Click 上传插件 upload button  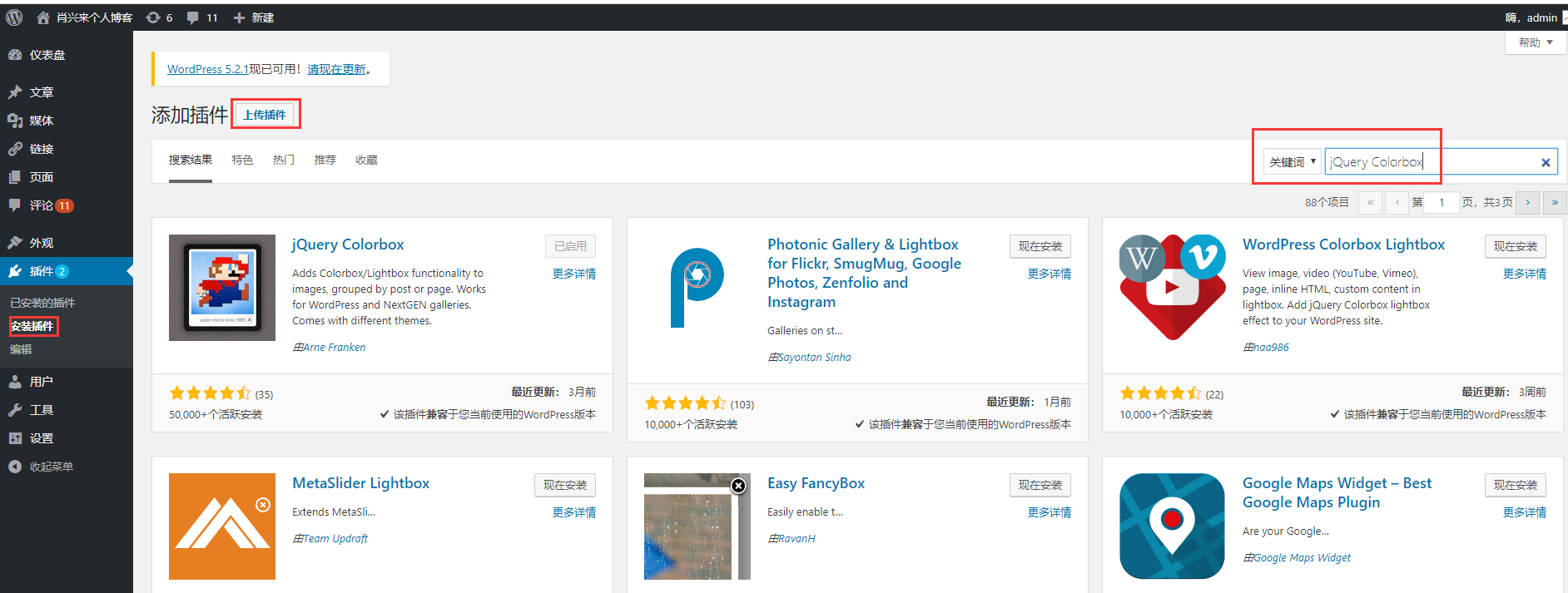pyautogui.click(x=265, y=115)
